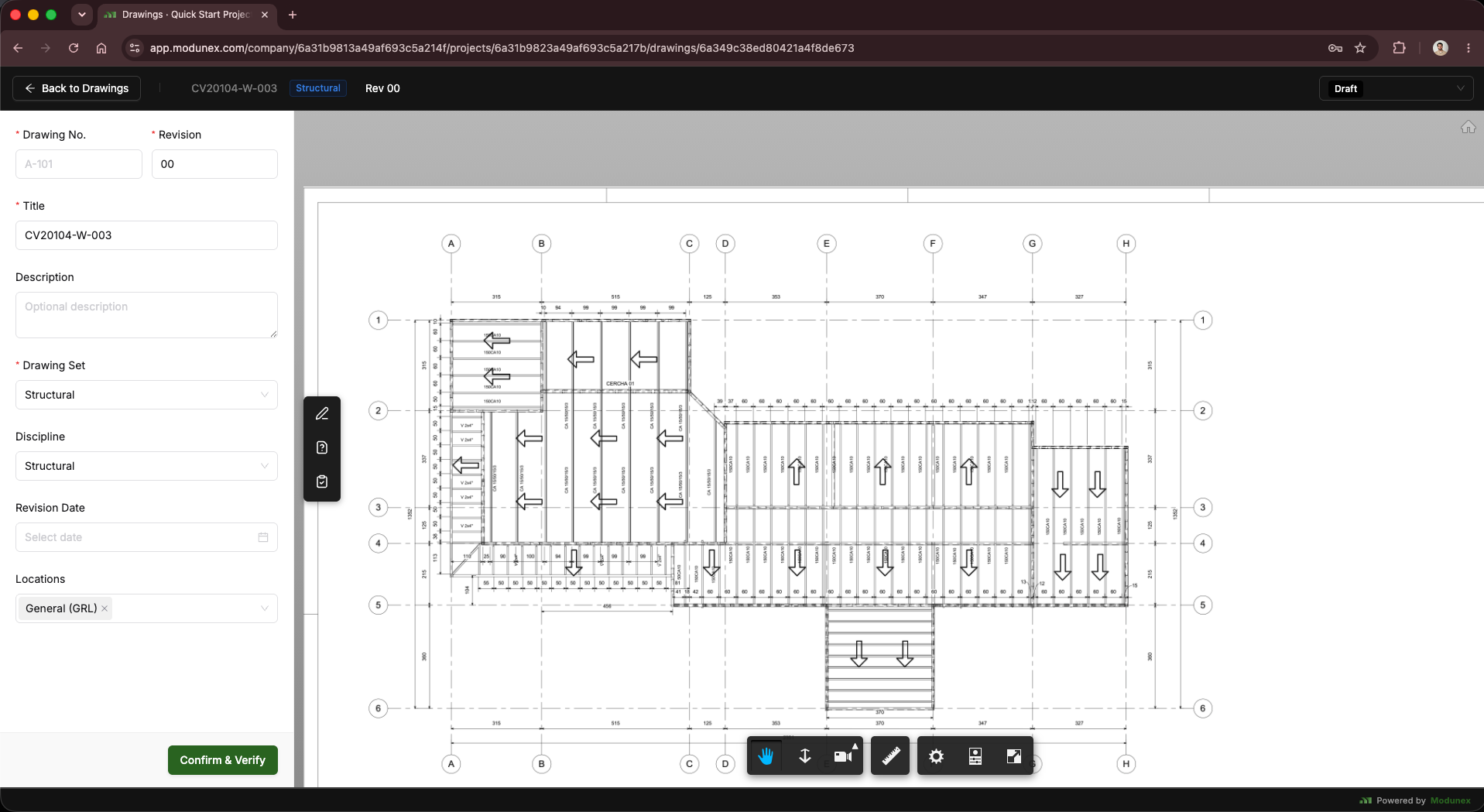Open browser home page

[x=101, y=48]
